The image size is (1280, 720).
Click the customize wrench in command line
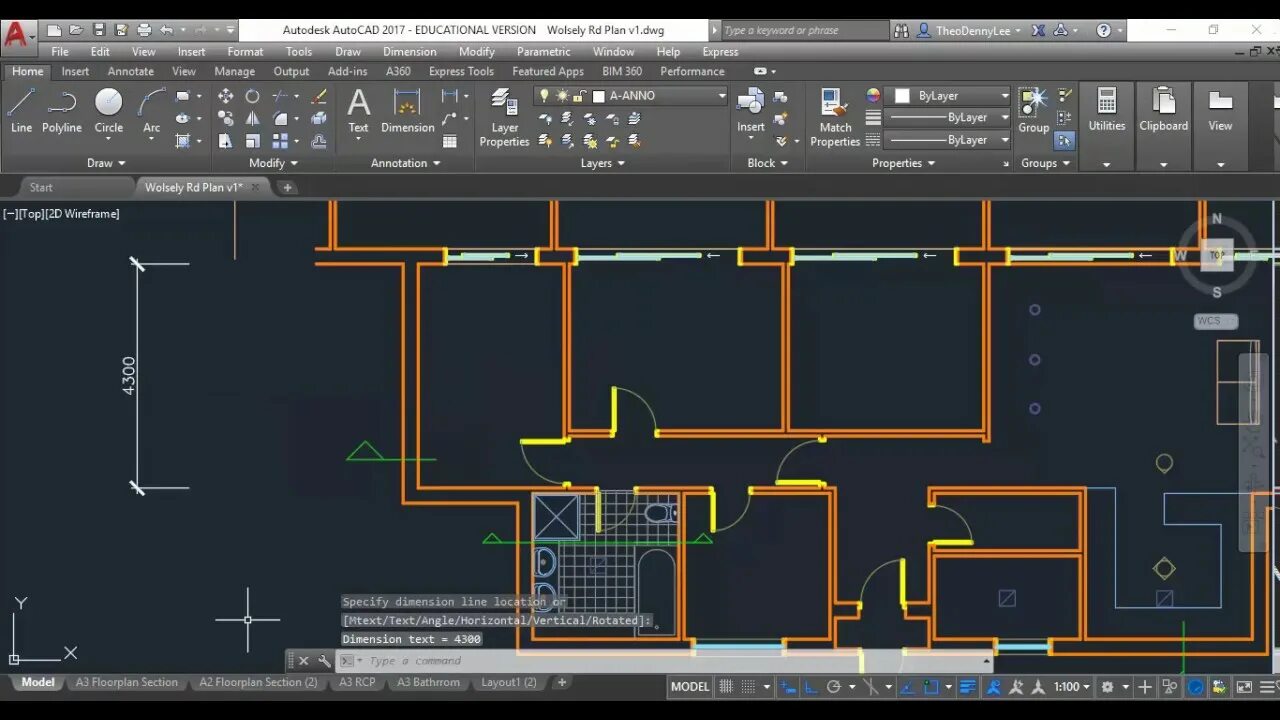tap(324, 661)
